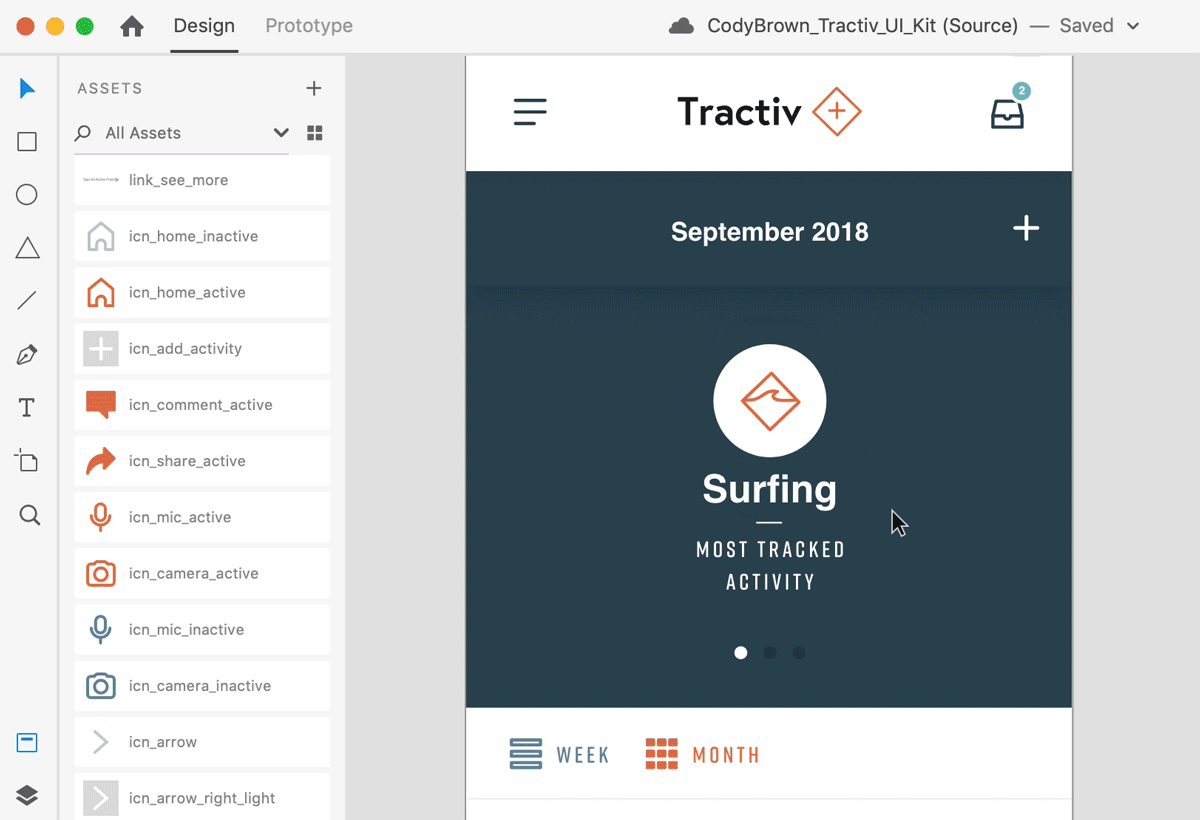Expand the All Assets filter dropdown

[x=281, y=133]
